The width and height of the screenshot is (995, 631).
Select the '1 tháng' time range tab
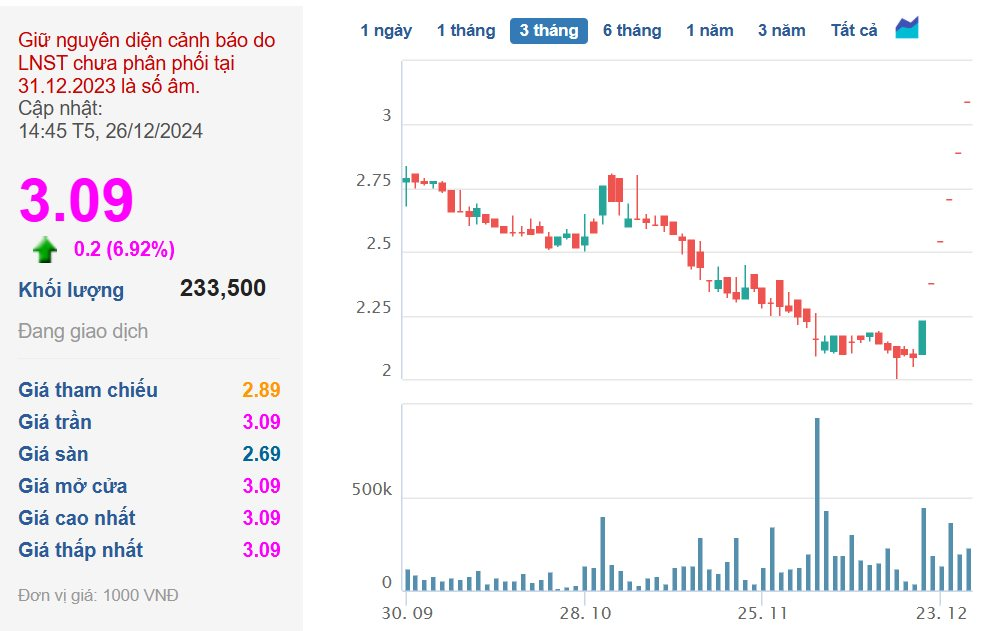(466, 30)
